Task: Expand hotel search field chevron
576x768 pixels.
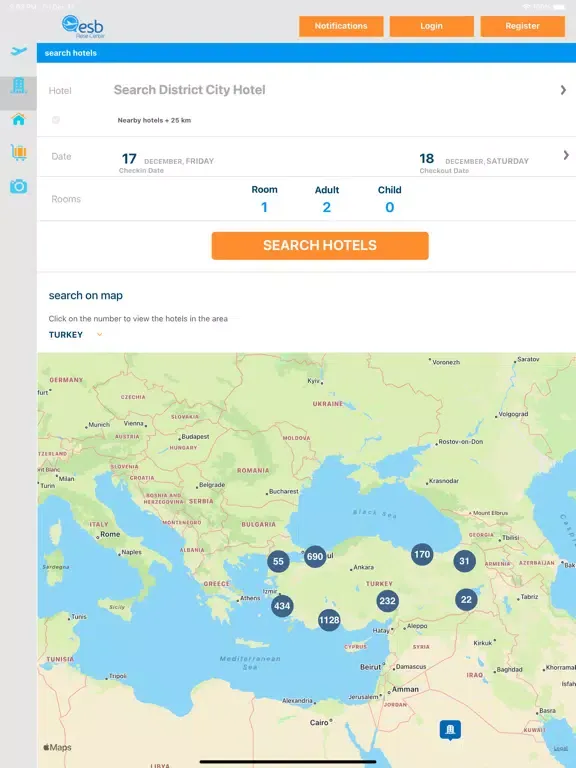Action: [x=563, y=90]
